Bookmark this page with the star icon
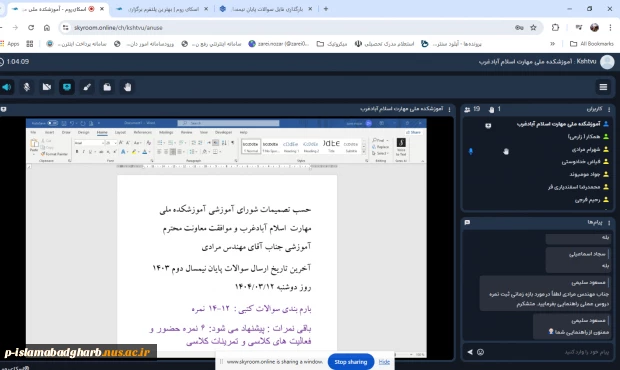This screenshot has height=370, width=620. pyautogui.click(x=533, y=27)
